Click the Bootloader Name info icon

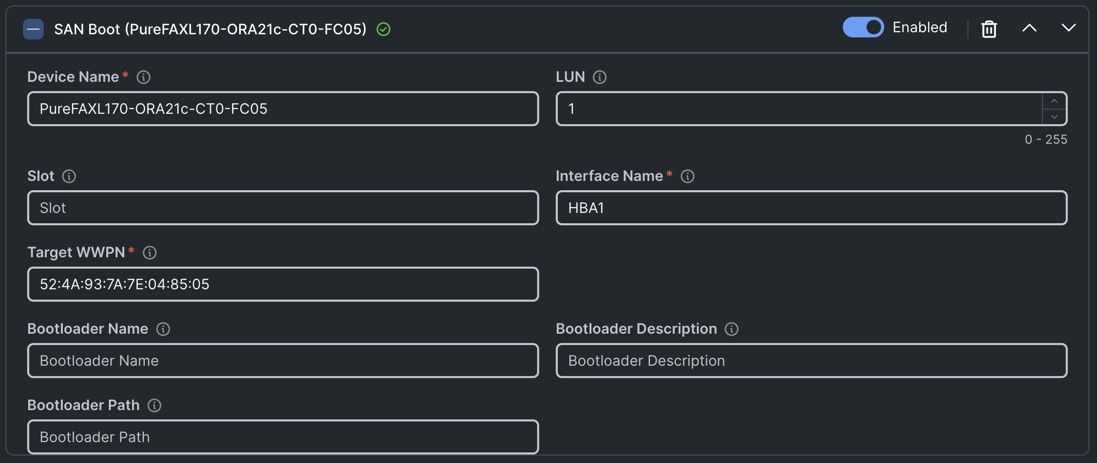(163, 329)
